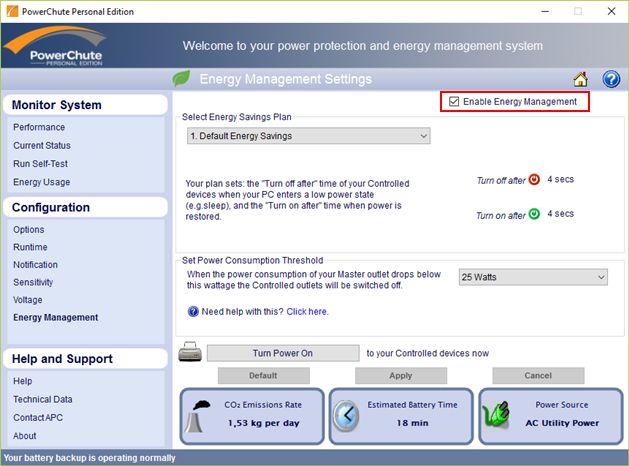Image resolution: width=629 pixels, height=466 pixels.
Task: Open the About page
Action: click(x=24, y=436)
